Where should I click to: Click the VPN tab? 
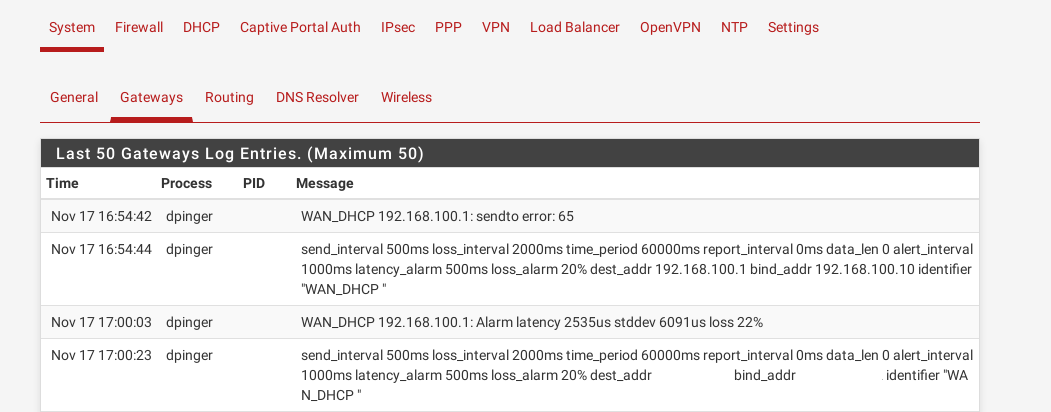pos(496,28)
